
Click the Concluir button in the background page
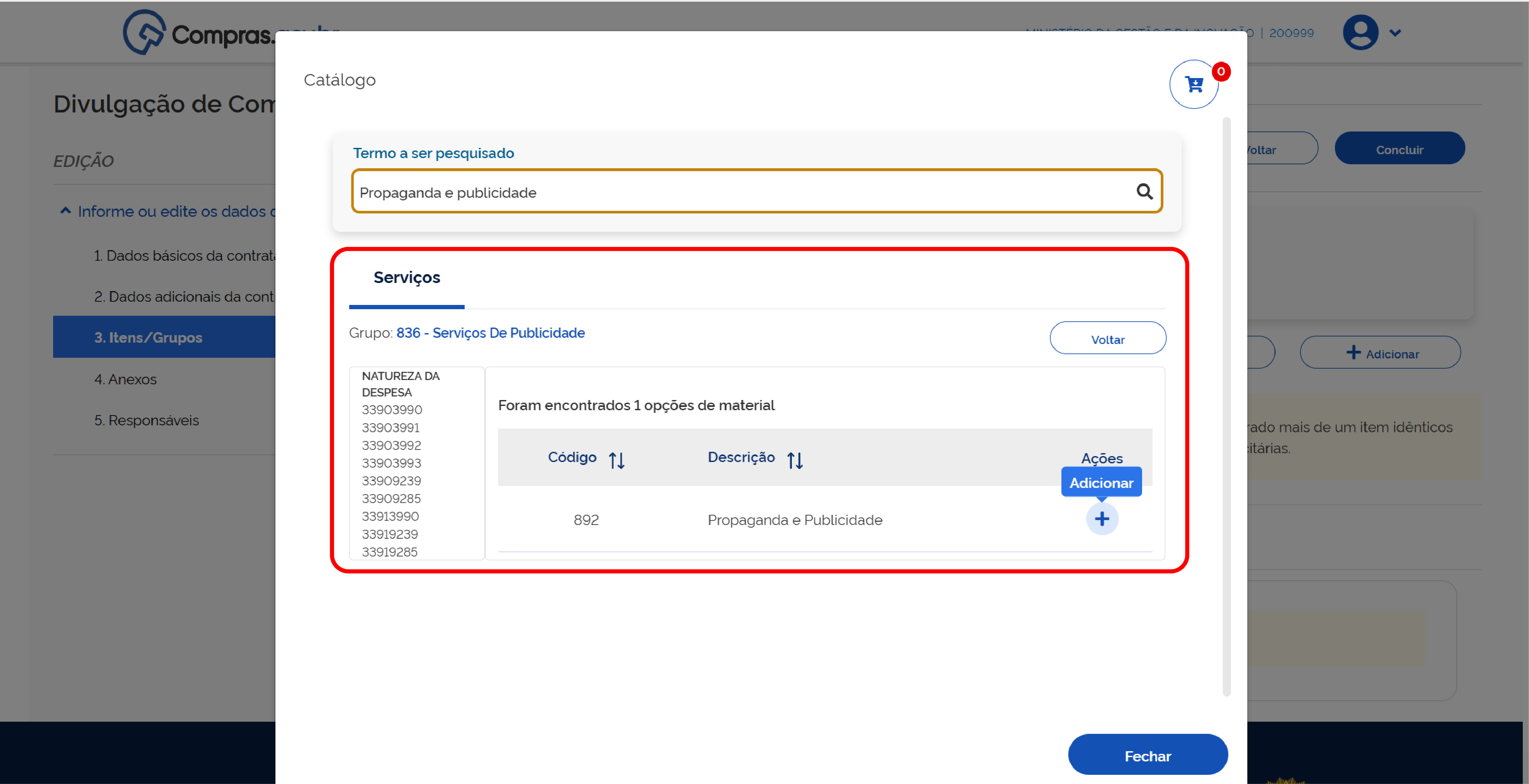click(1399, 149)
